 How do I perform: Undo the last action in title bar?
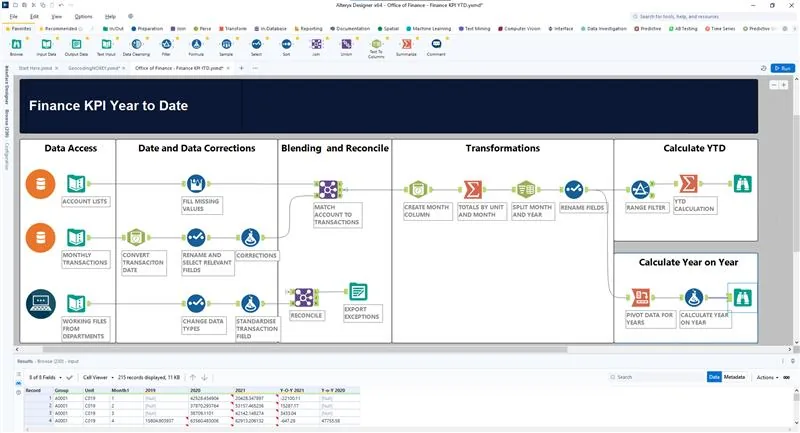point(61,5)
